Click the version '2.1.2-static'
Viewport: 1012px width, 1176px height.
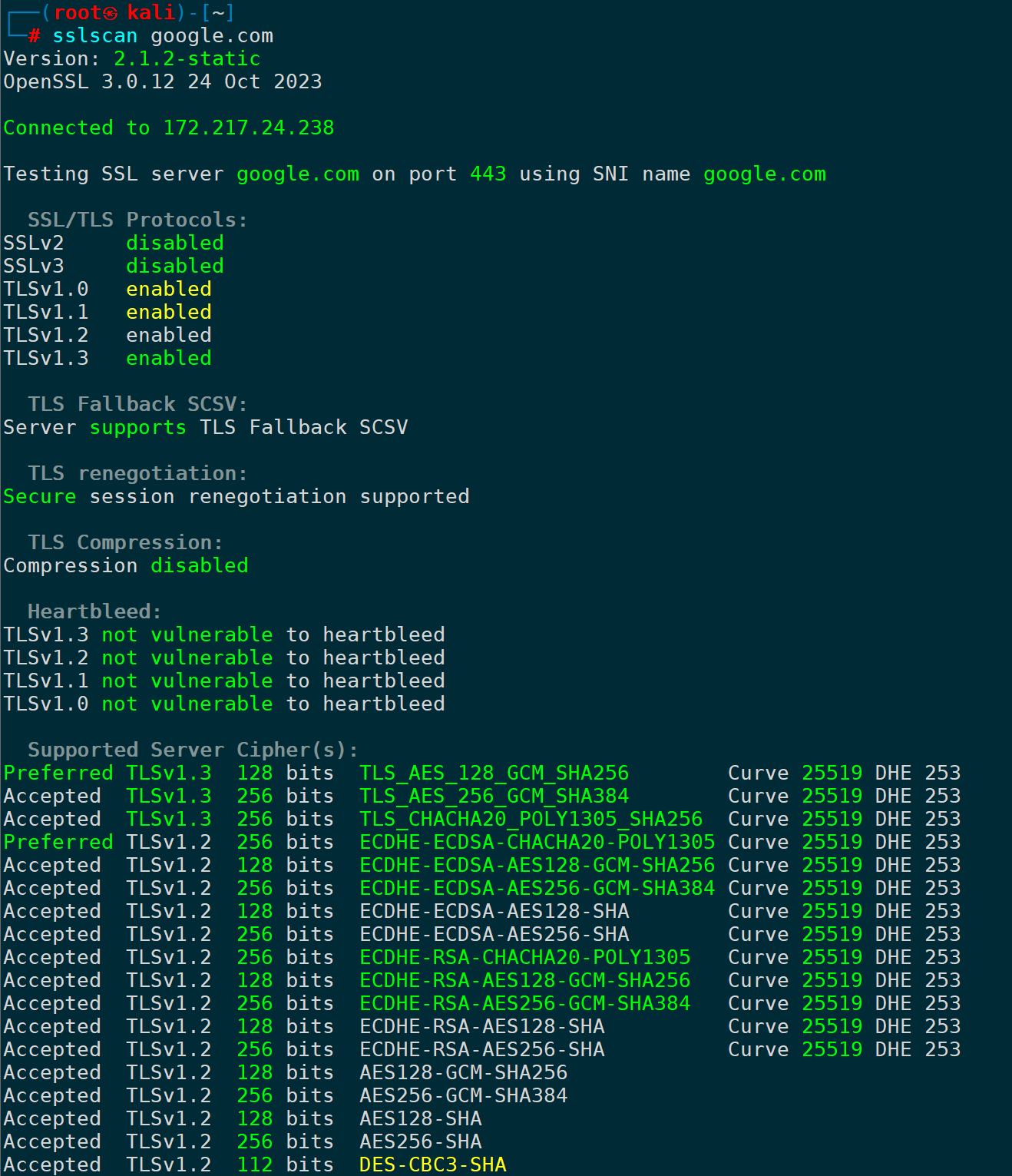point(187,59)
